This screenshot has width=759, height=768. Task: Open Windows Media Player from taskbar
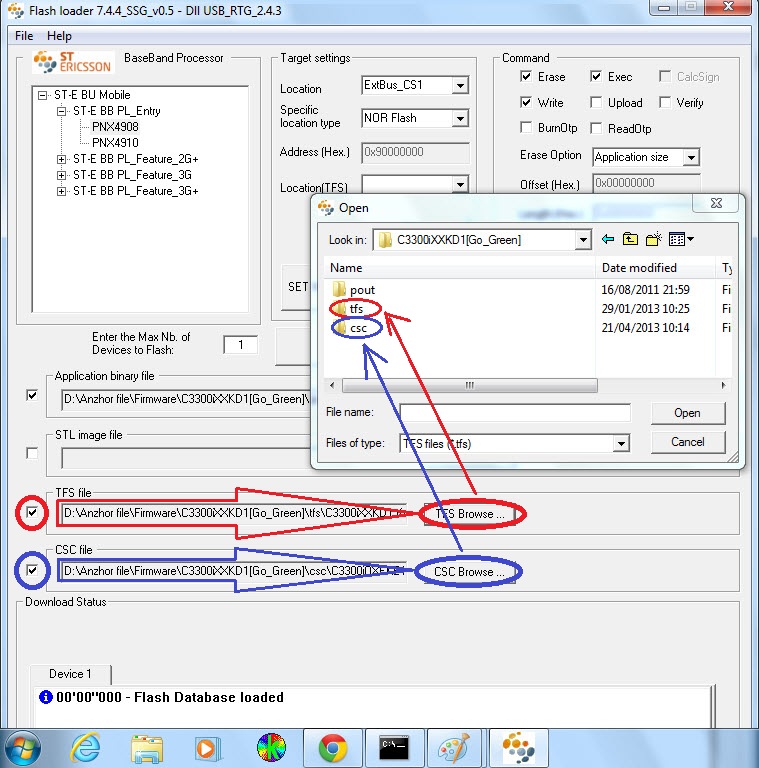click(x=209, y=748)
